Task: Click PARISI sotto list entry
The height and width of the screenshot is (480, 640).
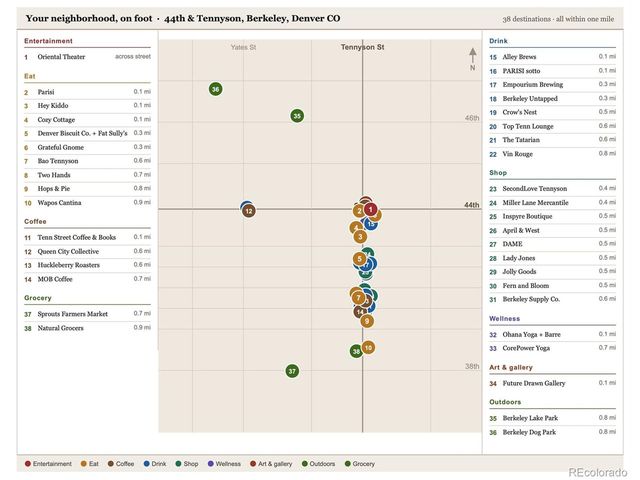Action: pos(553,71)
